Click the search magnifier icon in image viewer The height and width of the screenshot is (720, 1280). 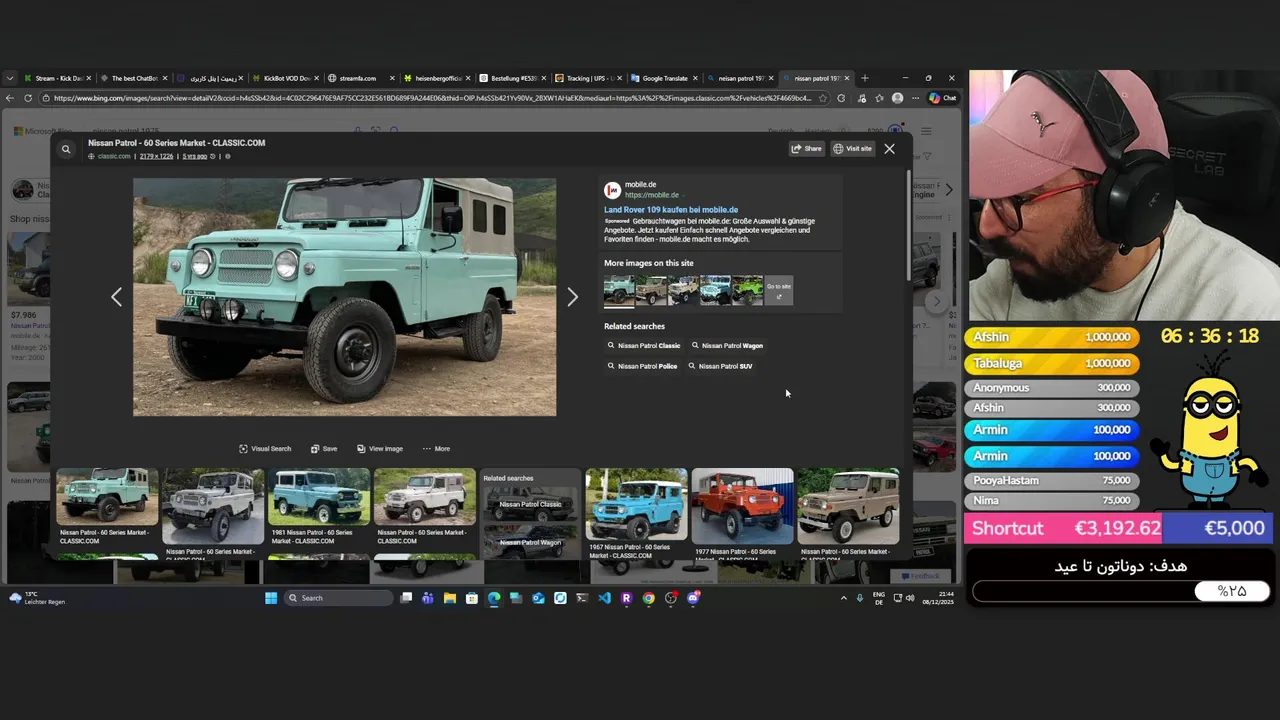click(x=66, y=149)
